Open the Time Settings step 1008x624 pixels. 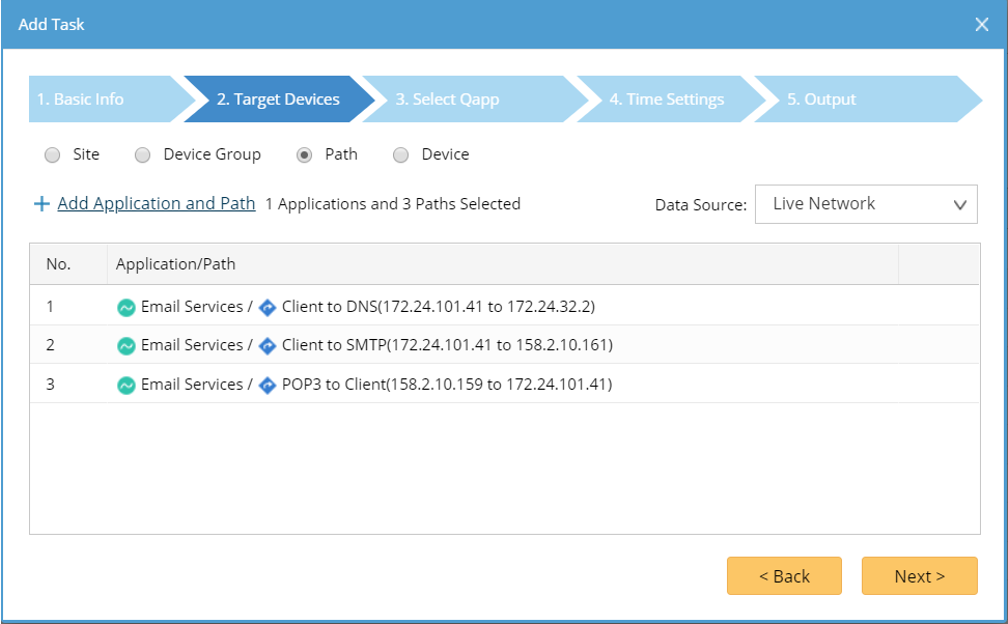pyautogui.click(x=666, y=99)
